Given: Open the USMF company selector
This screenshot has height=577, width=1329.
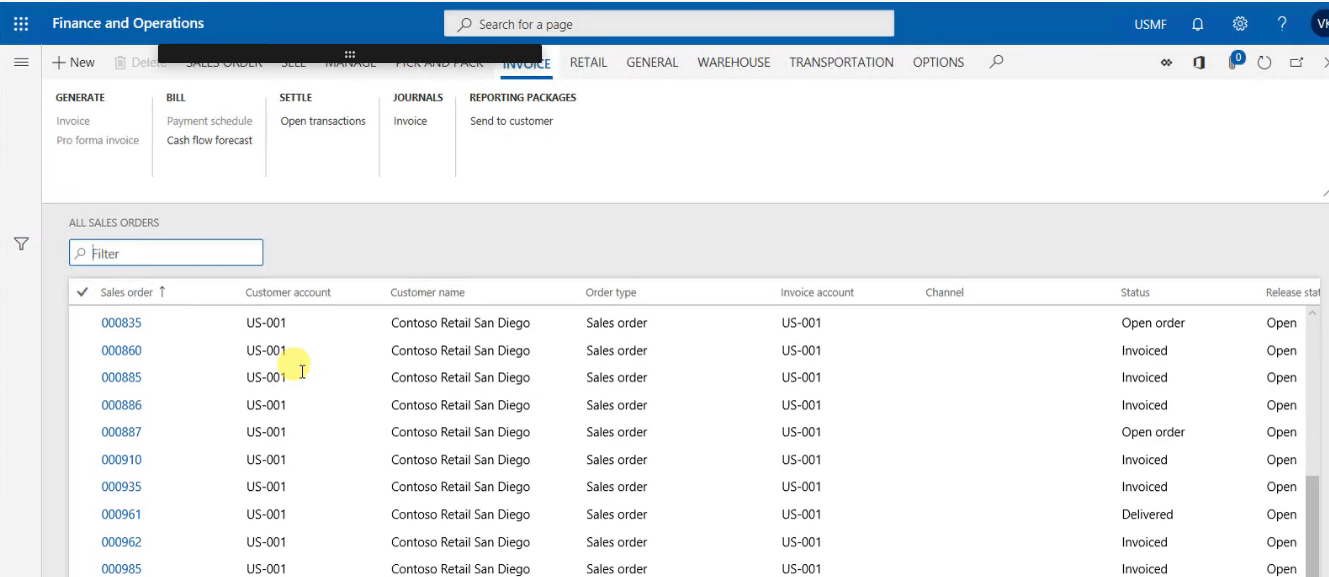Looking at the screenshot, I should tap(1149, 22).
